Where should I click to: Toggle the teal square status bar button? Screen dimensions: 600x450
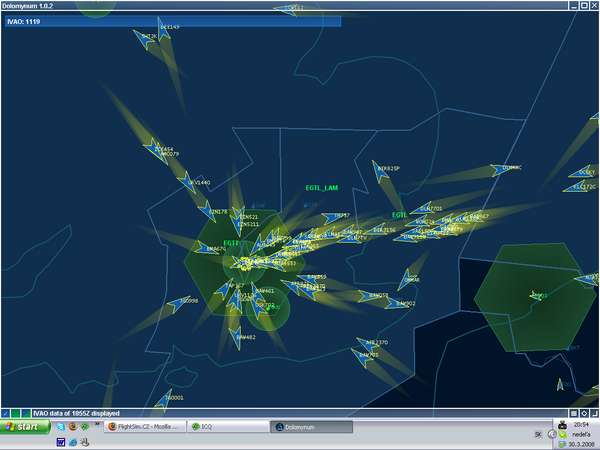[26, 413]
